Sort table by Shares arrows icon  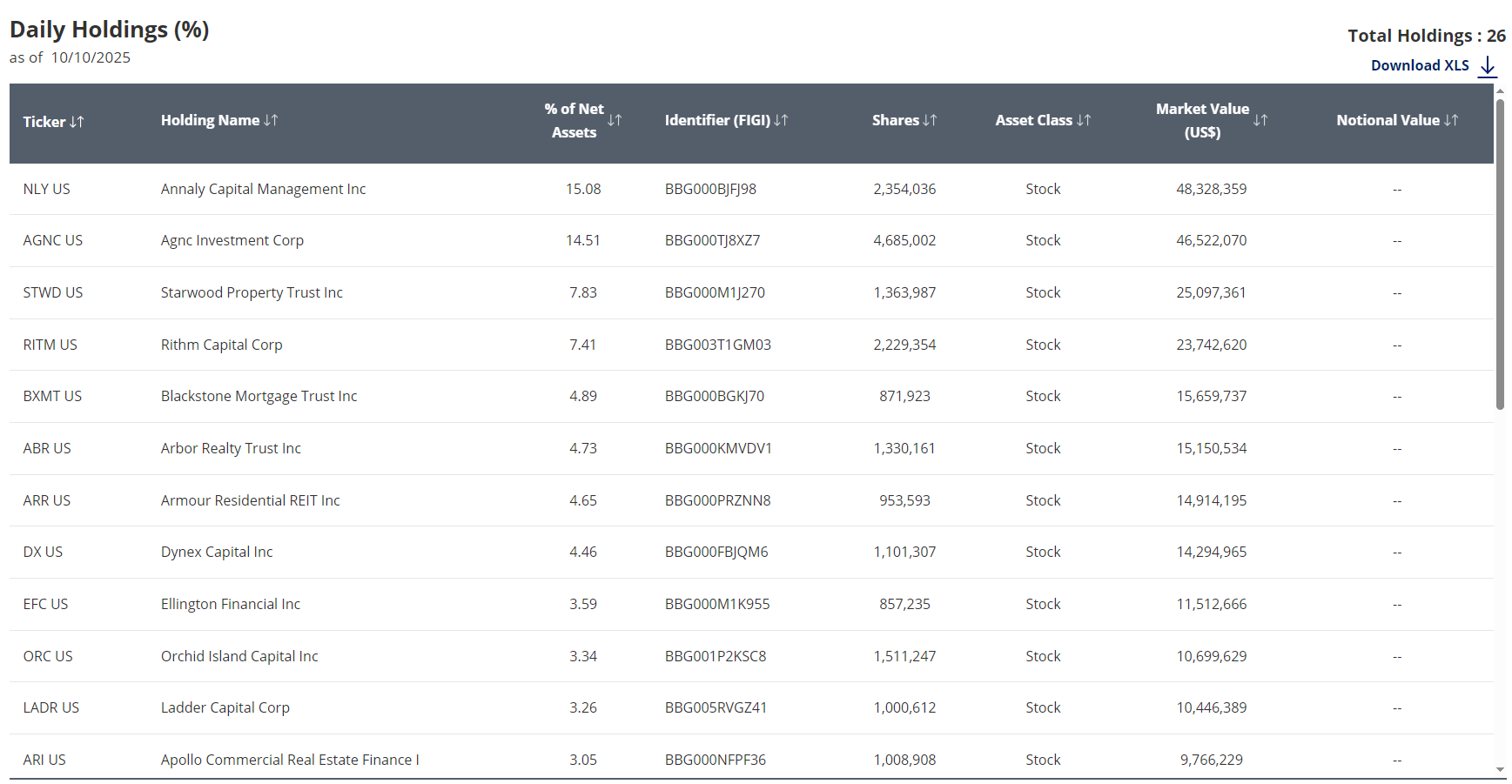[930, 120]
